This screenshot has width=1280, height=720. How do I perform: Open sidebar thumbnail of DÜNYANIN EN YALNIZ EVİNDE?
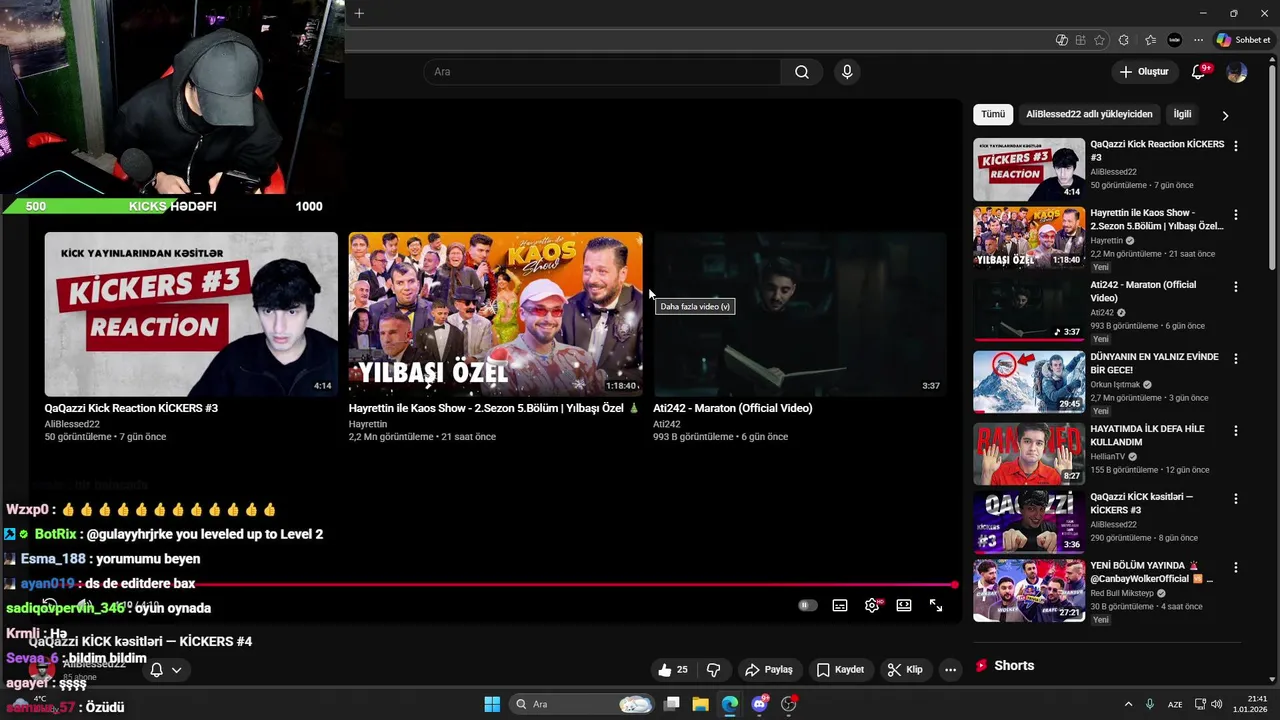[x=1029, y=381]
